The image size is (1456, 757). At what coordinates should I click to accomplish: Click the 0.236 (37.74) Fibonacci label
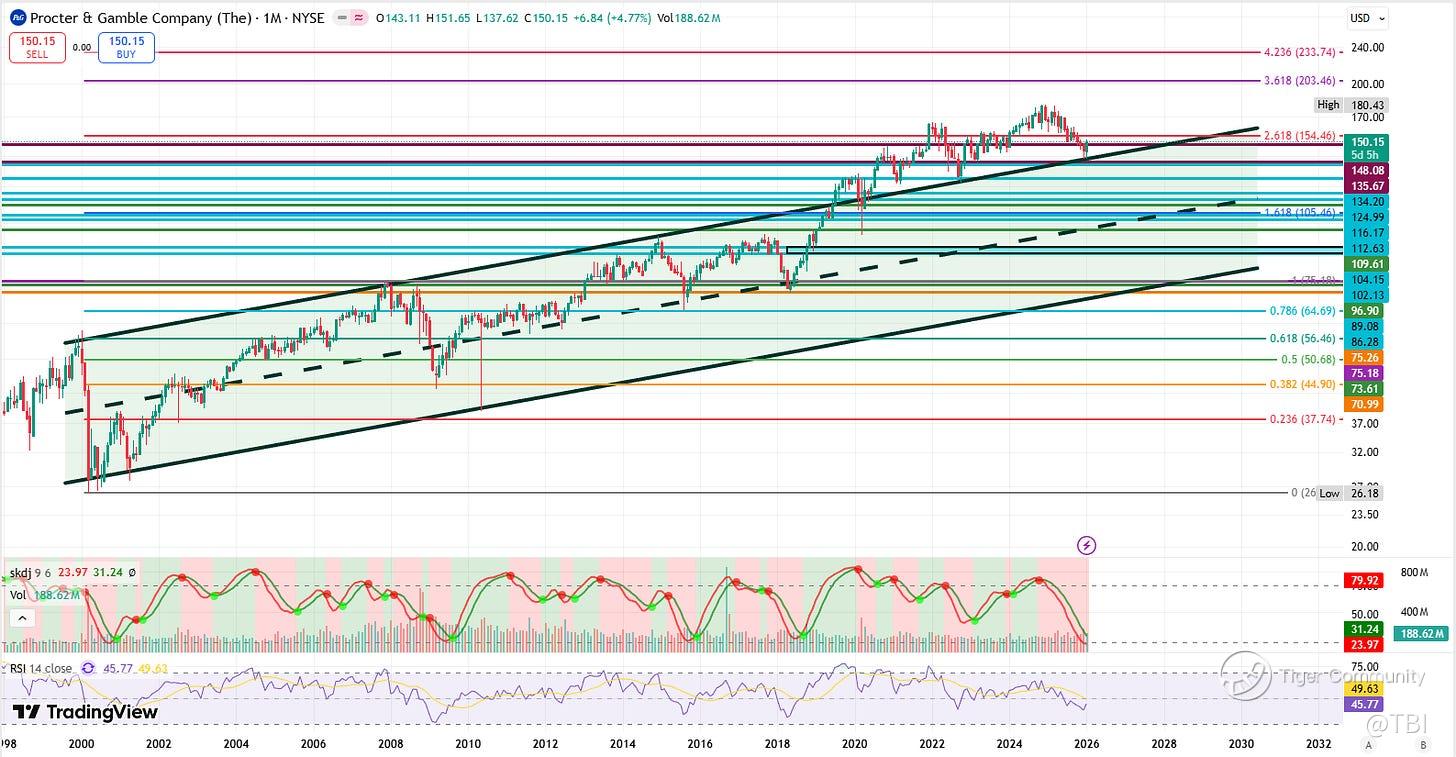1304,420
